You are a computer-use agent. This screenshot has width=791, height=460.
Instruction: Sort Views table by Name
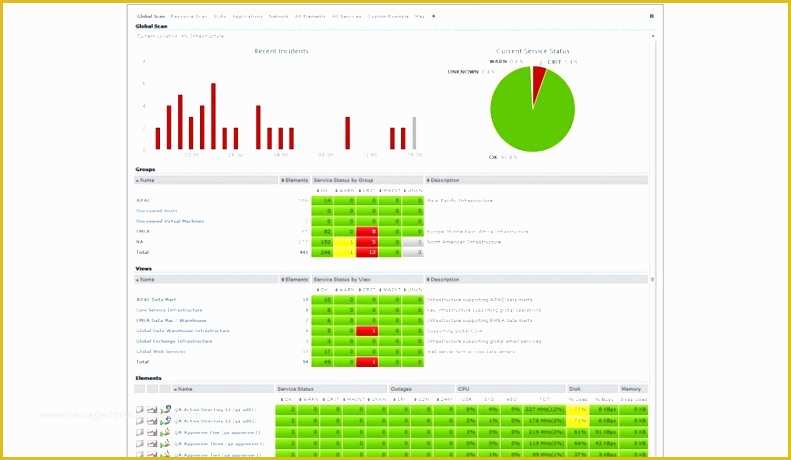[x=206, y=279]
